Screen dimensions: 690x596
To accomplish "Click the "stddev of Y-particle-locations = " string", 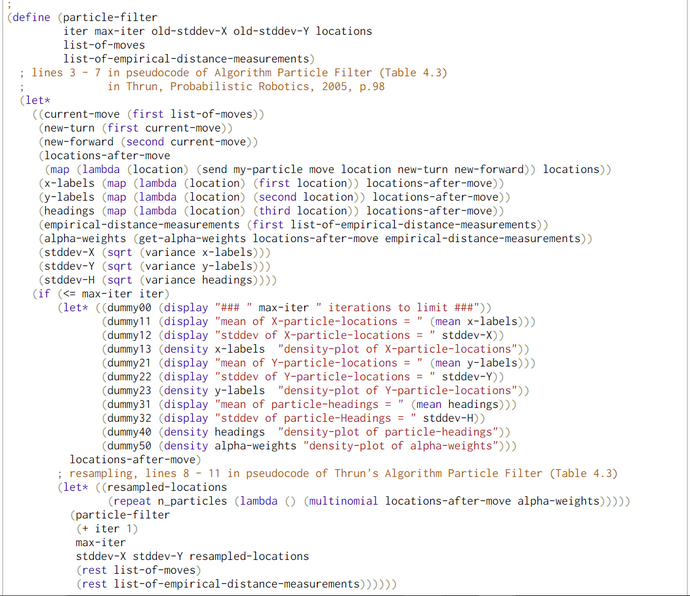I will [x=325, y=377].
